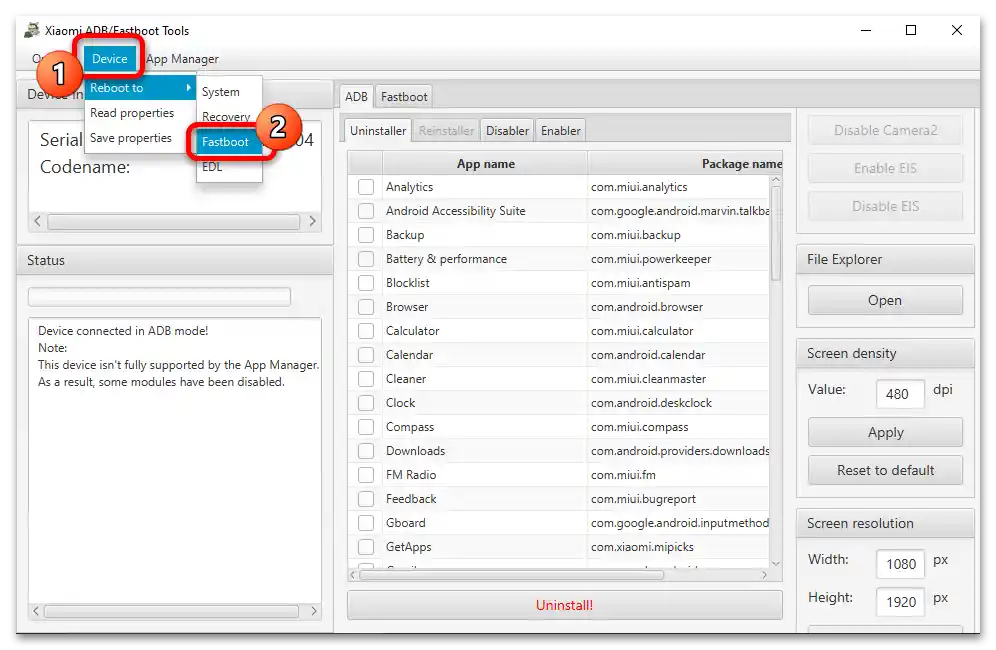Viewport: 996px width, 650px height.
Task: Switch to the main Fastboot tab
Action: point(404,97)
